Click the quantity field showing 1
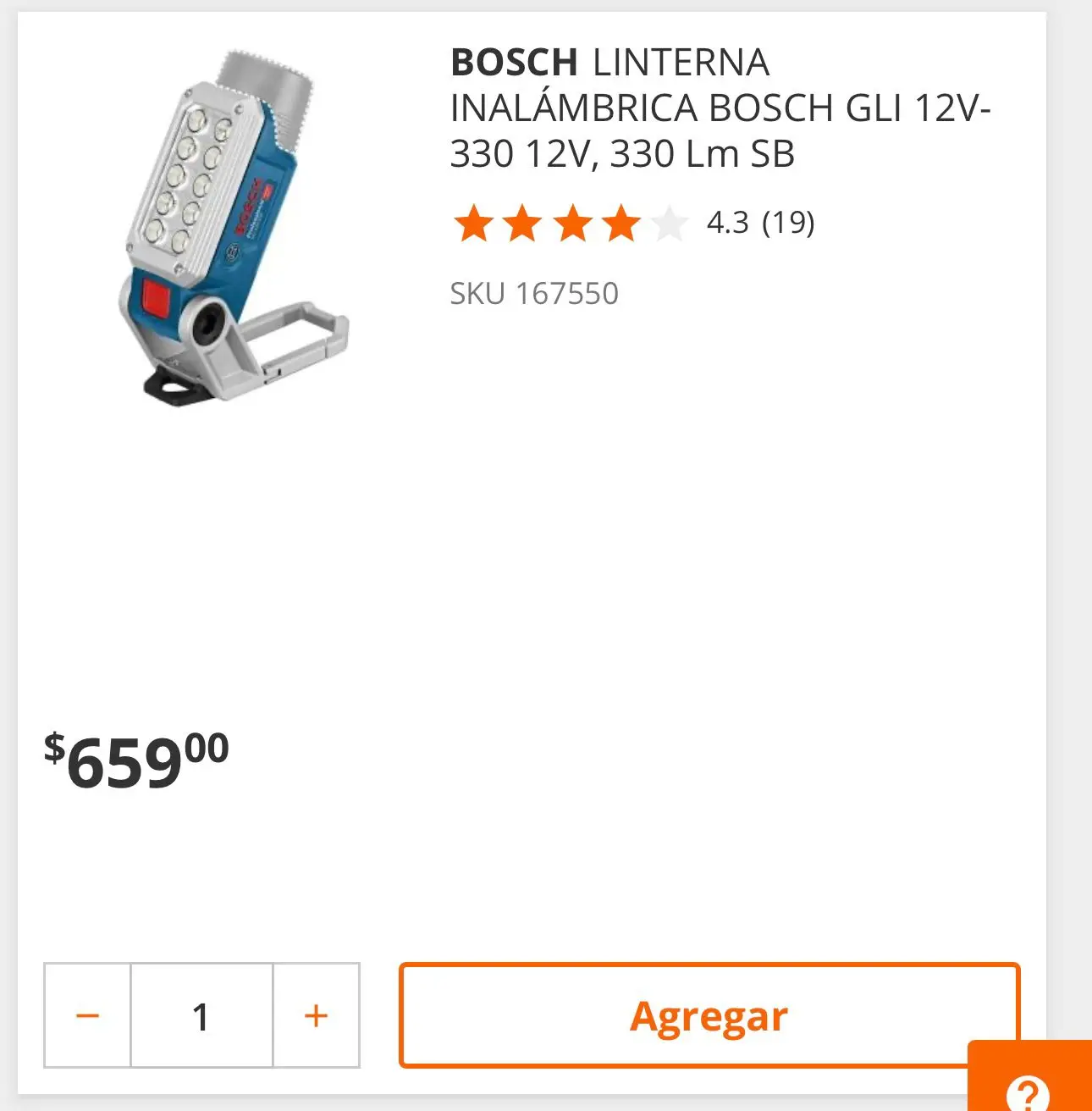 (x=201, y=1014)
